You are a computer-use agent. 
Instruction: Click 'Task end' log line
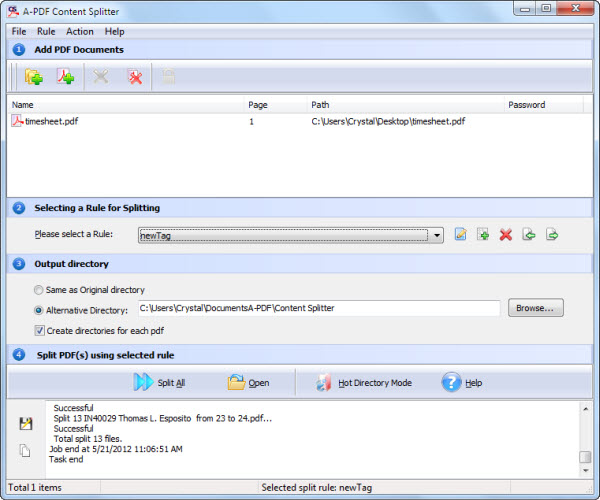[66, 459]
